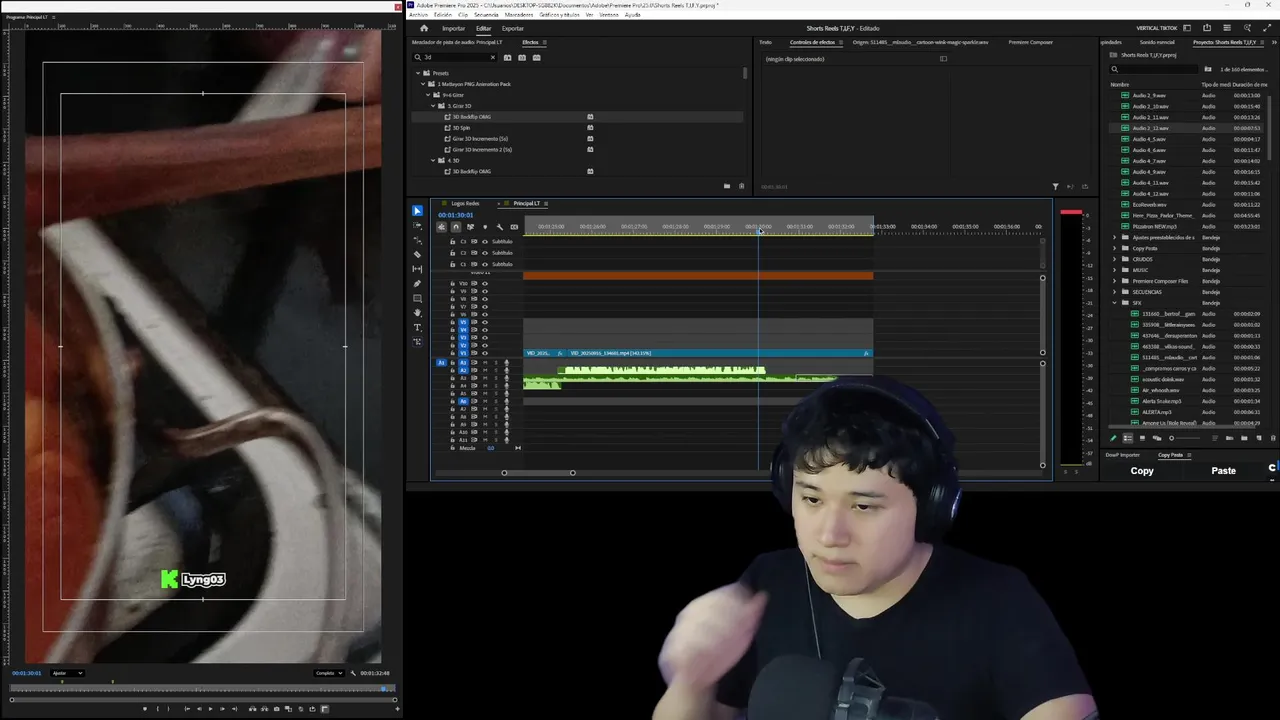Screen dimensions: 1280x720
Task: Clear the 3d search field
Action: tap(492, 57)
